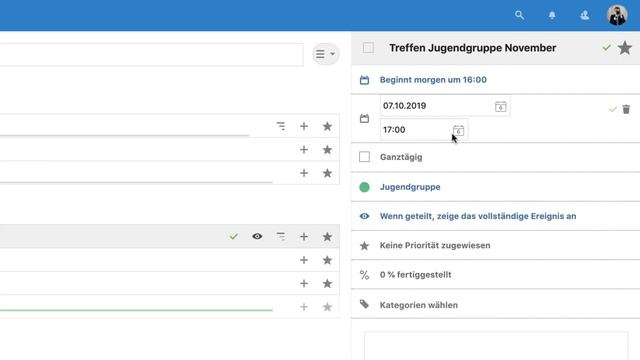Open the user avatar menu
Screen dimensions: 640x360
click(617, 16)
